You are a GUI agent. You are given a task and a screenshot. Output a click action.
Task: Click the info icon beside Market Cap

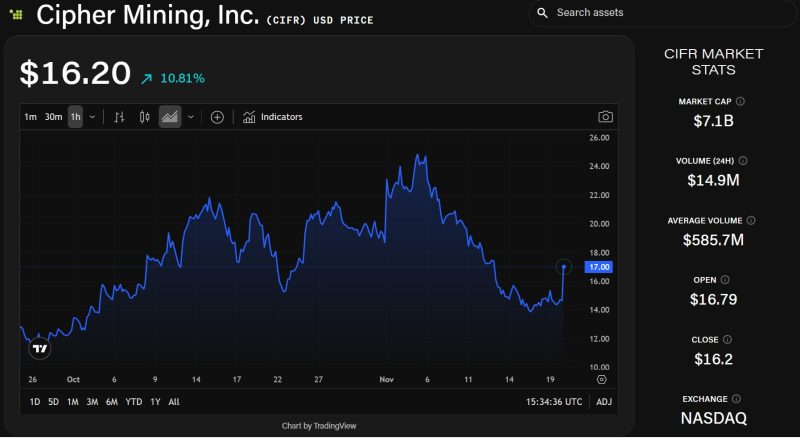tap(740, 101)
